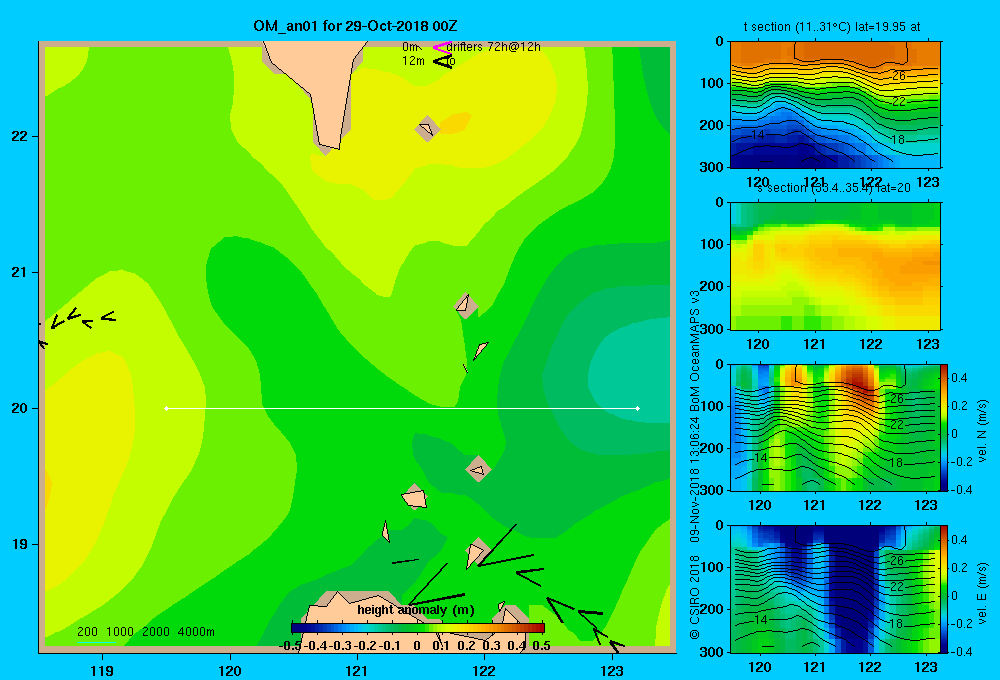The image size is (1000, 680).
Task: Click the main map latitude label 22
Action: (x=20, y=136)
